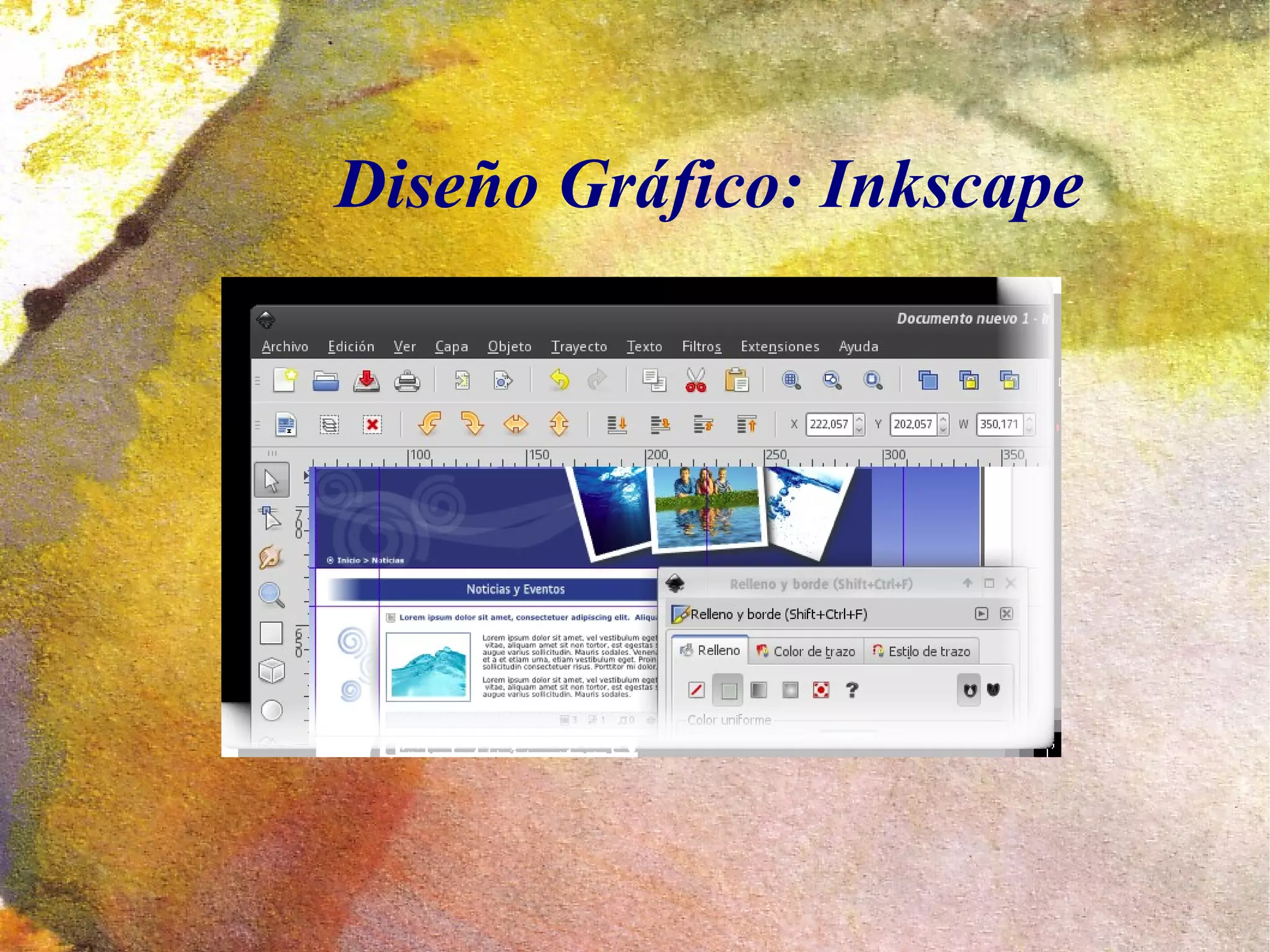Duplicate the selected object icon
1270x952 pixels.
[928, 380]
